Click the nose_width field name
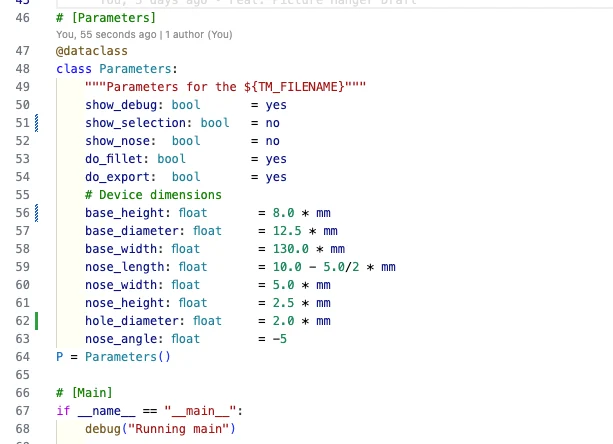Screen dimensions: 613x444 coord(121,285)
